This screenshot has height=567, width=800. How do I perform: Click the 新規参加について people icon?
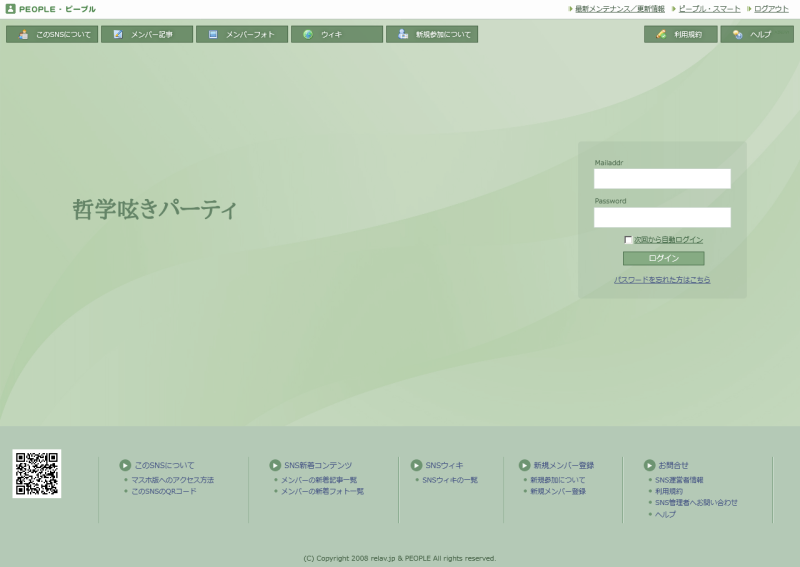[403, 34]
